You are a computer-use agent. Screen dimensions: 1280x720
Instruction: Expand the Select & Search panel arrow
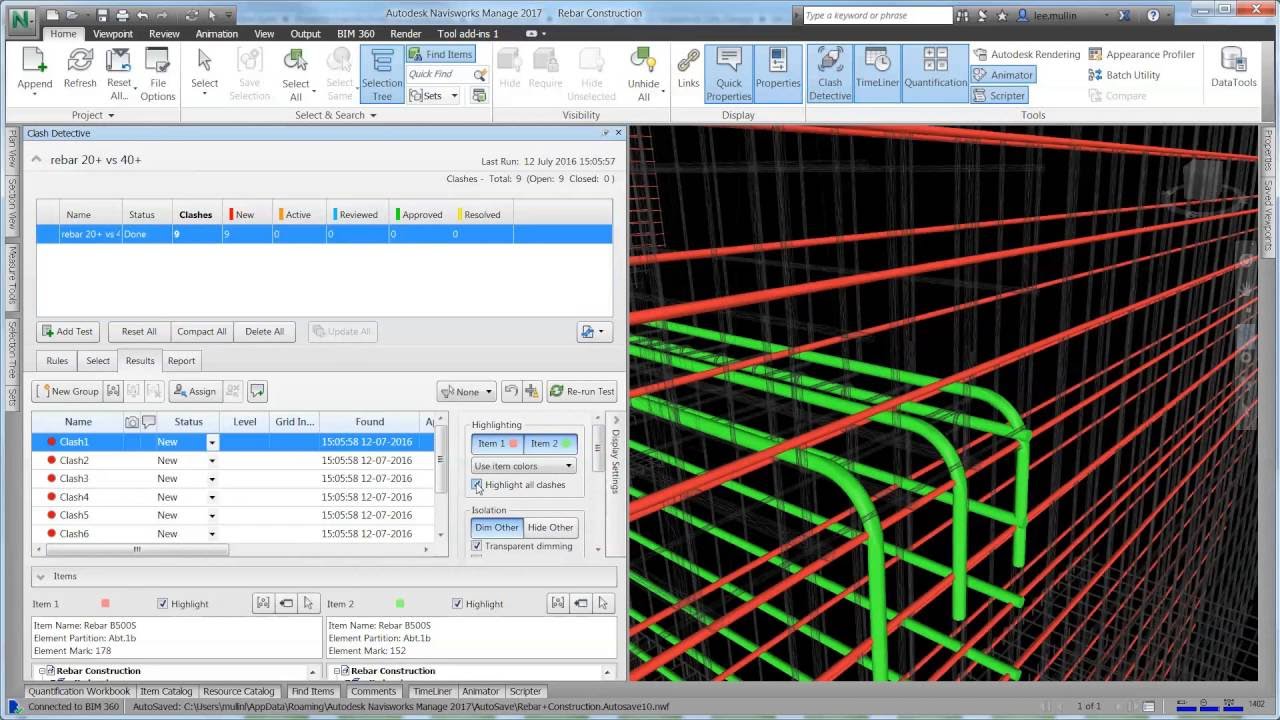coord(373,115)
